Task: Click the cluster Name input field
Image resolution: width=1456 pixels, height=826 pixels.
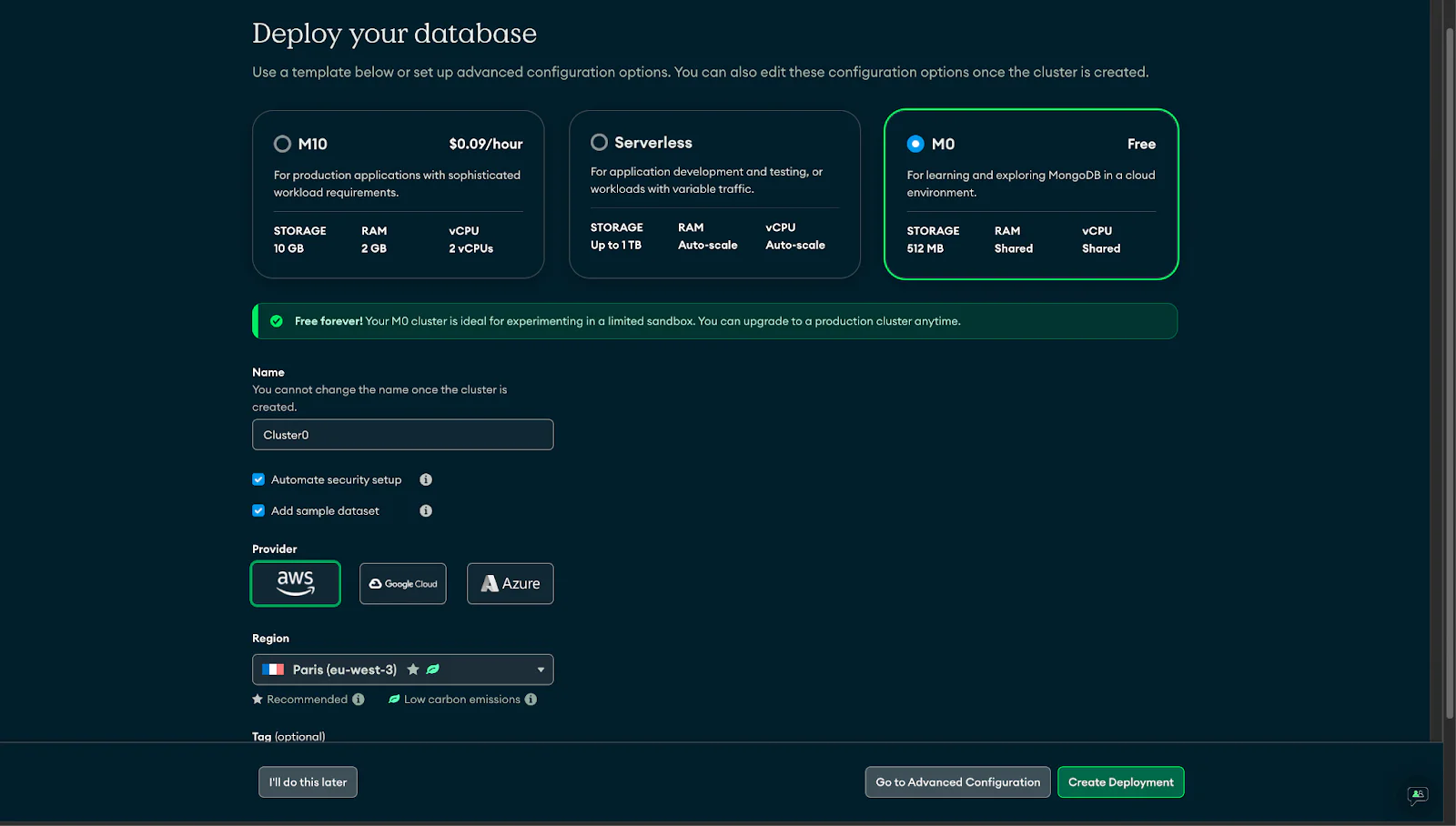Action: [x=403, y=435]
